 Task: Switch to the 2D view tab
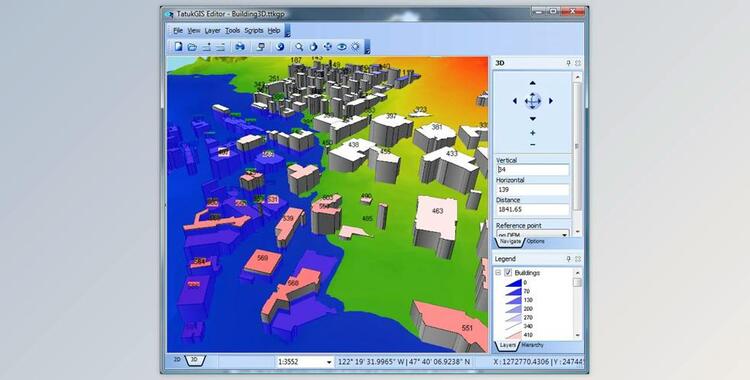(x=176, y=359)
